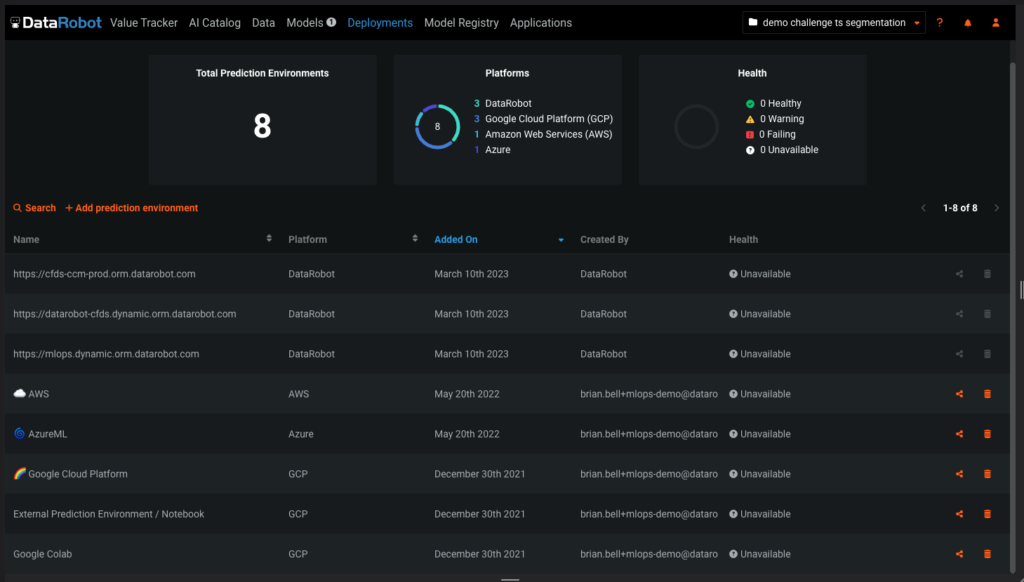Open https://mlops.dynamic.orm.datarobot.com environment
The width and height of the screenshot is (1024, 582).
[106, 354]
